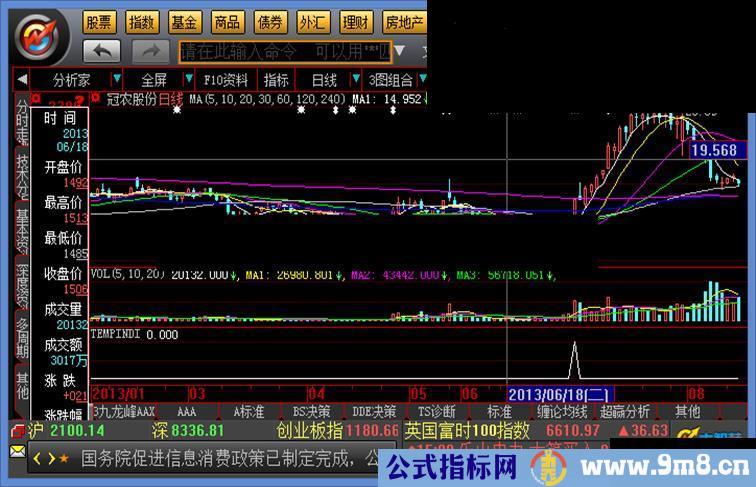This screenshot has height=487, width=756.
Task: Select the 股票 category button
Action: [98, 21]
